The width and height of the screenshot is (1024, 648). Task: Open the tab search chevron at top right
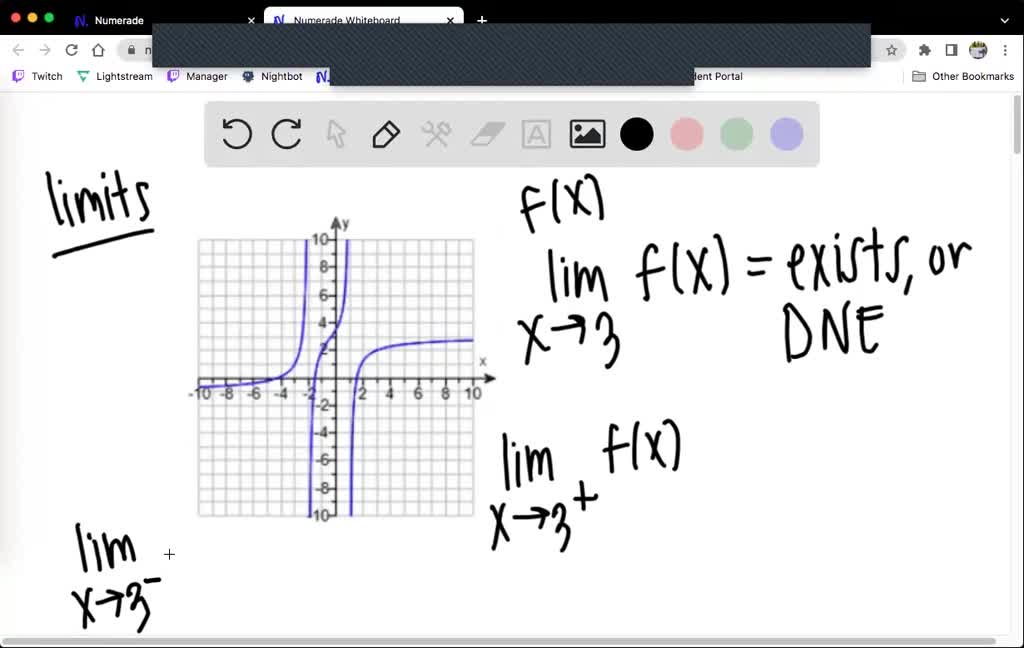click(1003, 18)
